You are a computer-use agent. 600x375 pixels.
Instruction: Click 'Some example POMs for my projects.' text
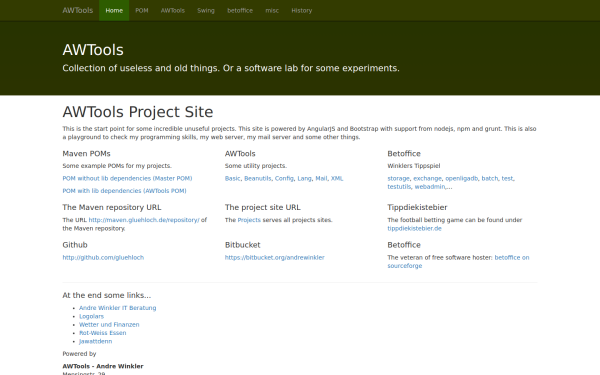(x=117, y=166)
